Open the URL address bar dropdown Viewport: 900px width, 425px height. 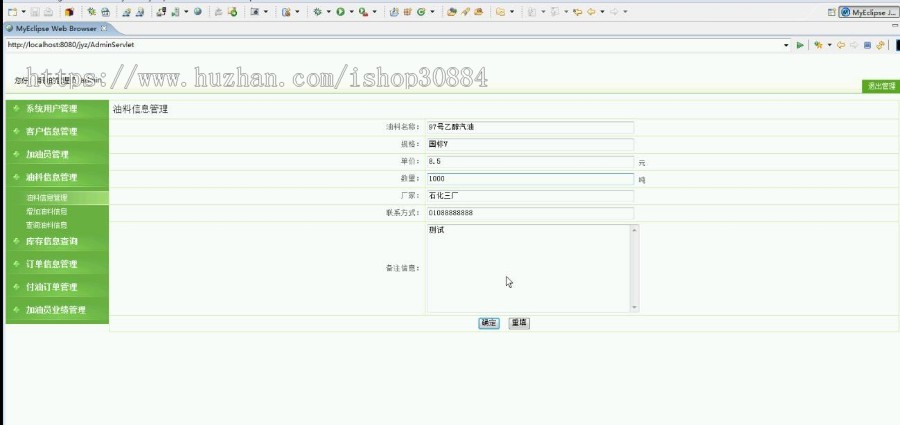click(x=786, y=45)
